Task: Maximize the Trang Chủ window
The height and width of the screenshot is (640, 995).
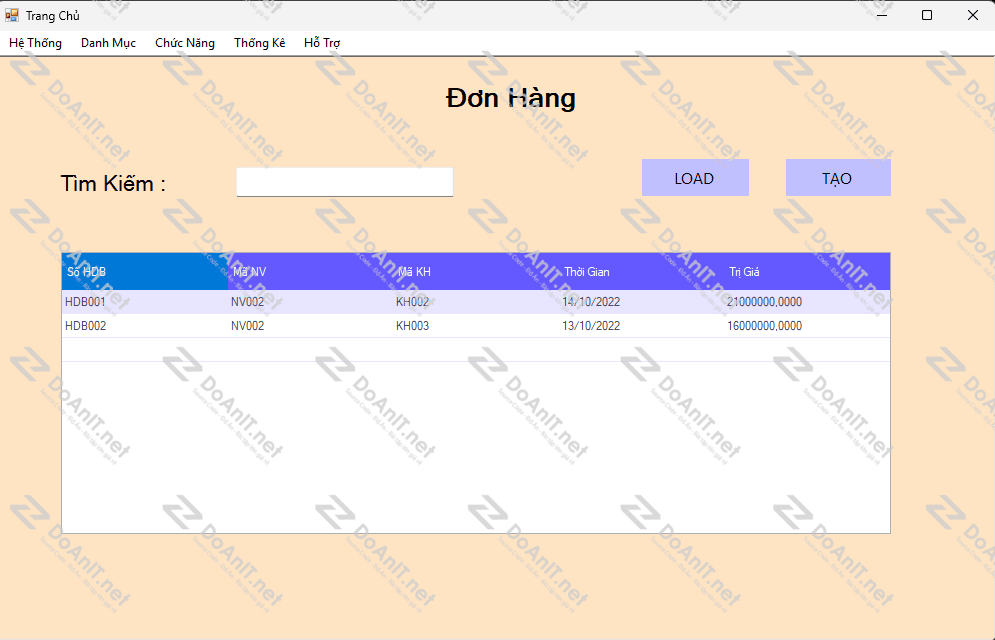Action: 927,15
